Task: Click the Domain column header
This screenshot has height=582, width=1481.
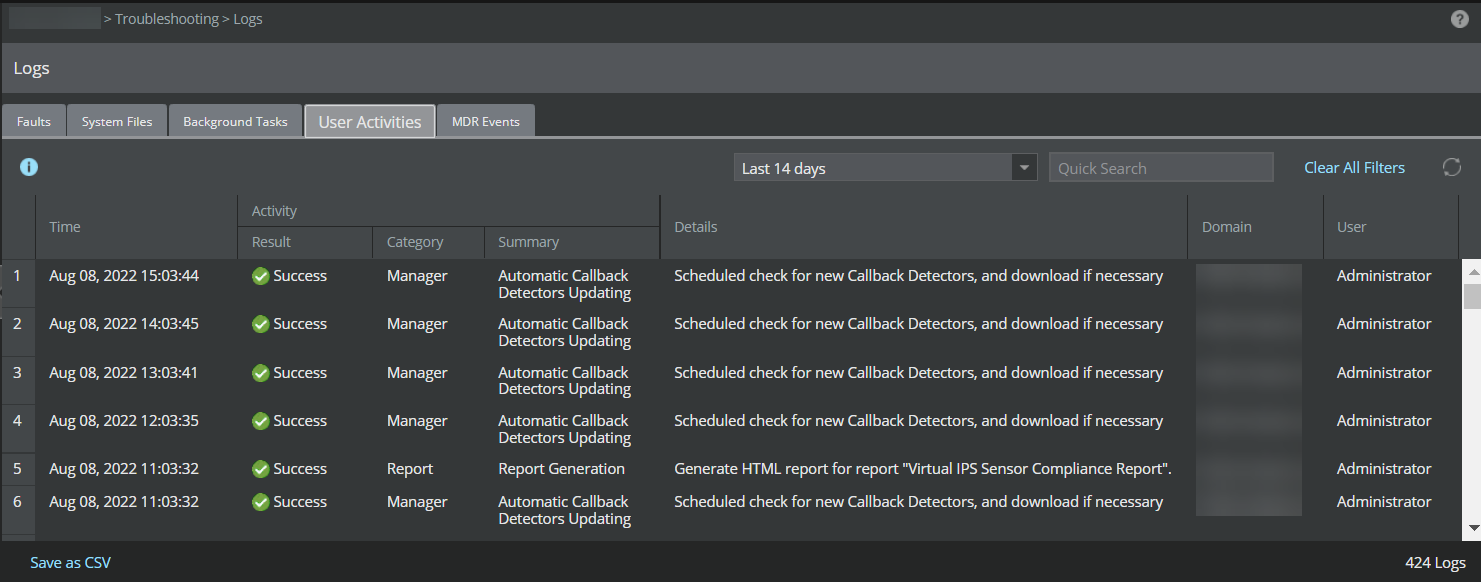Action: click(1255, 227)
